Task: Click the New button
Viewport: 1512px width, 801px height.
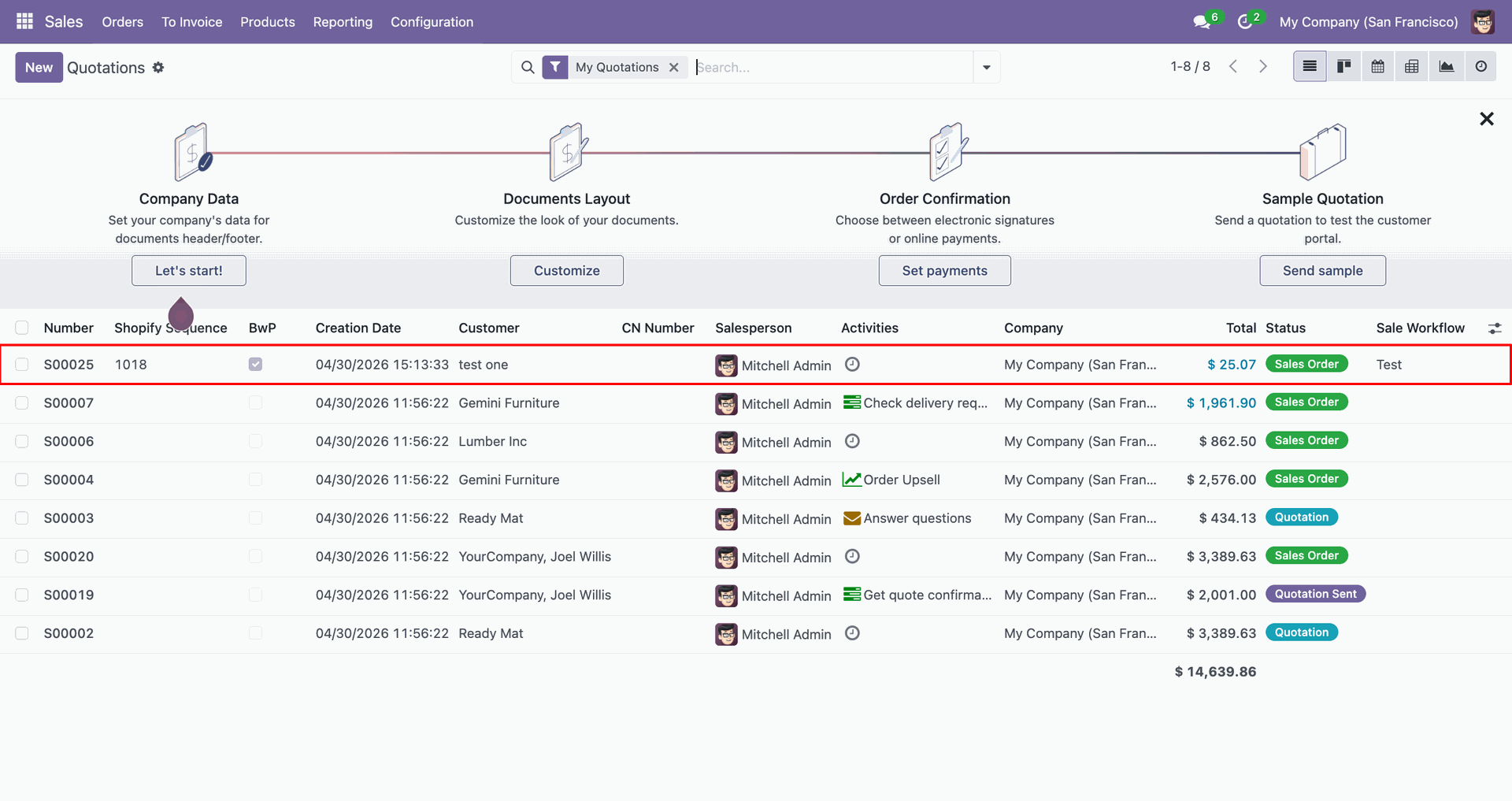Action: point(39,68)
